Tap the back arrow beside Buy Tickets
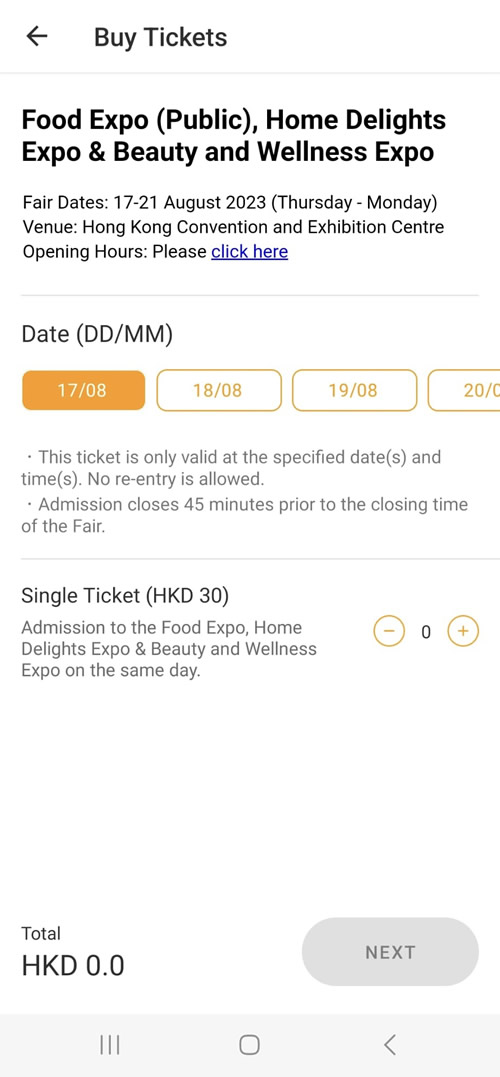The height and width of the screenshot is (1077, 500). (x=36, y=36)
